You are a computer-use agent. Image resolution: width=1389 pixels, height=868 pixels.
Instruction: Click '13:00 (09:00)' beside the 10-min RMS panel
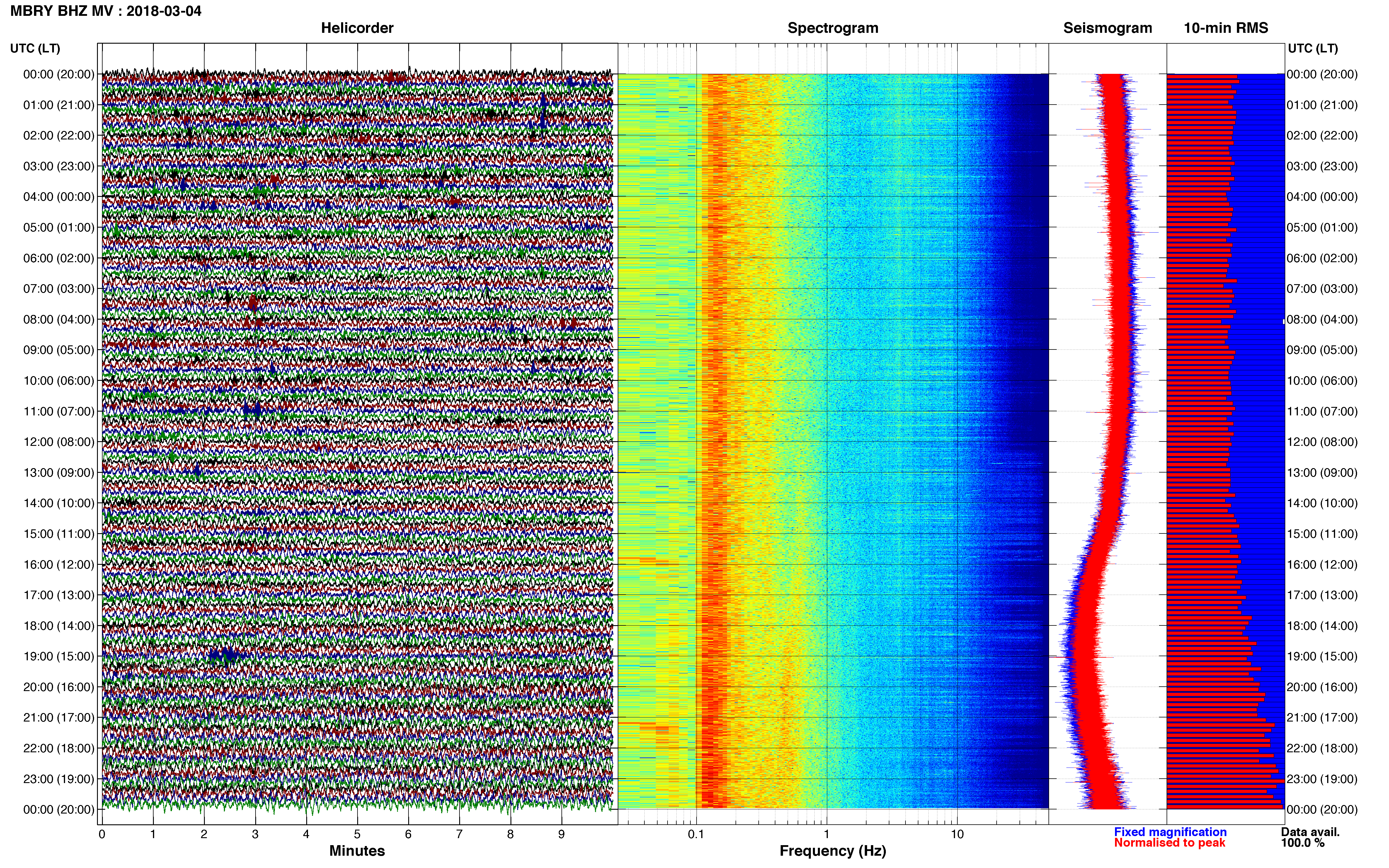1322,473
